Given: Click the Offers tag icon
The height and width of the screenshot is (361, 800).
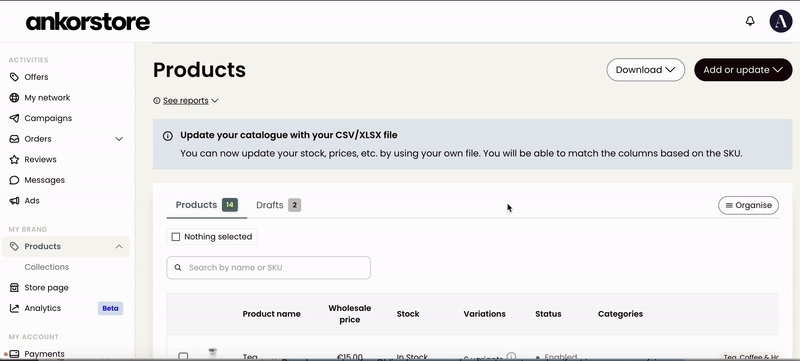Looking at the screenshot, I should coord(14,77).
